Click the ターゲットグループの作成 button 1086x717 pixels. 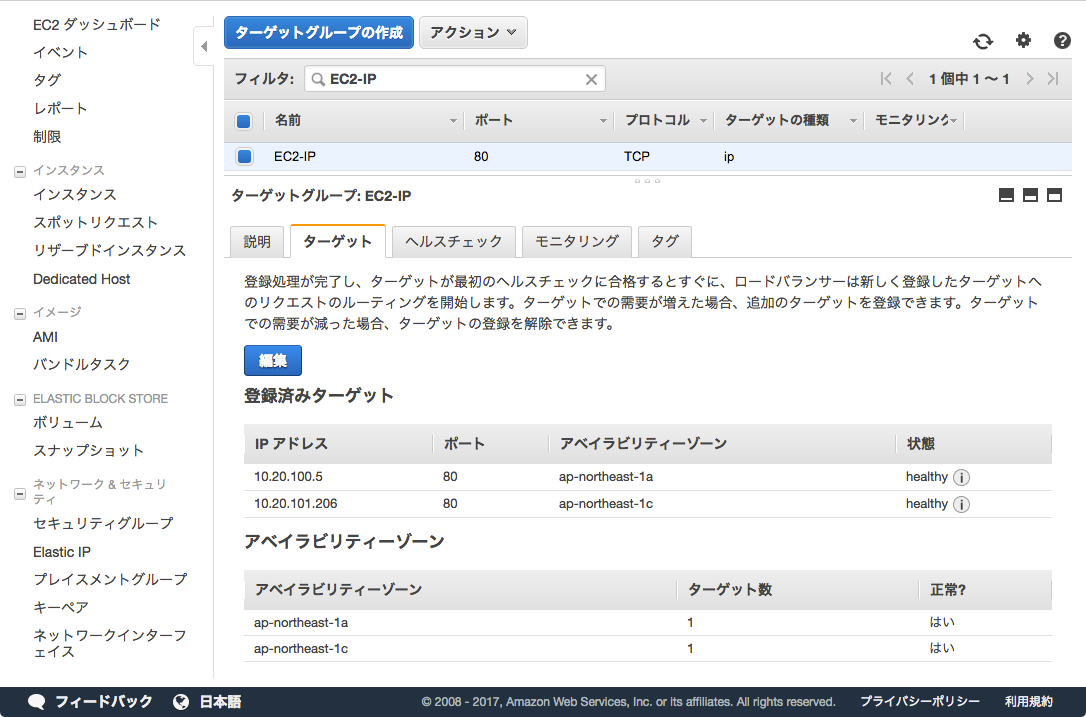coord(318,32)
